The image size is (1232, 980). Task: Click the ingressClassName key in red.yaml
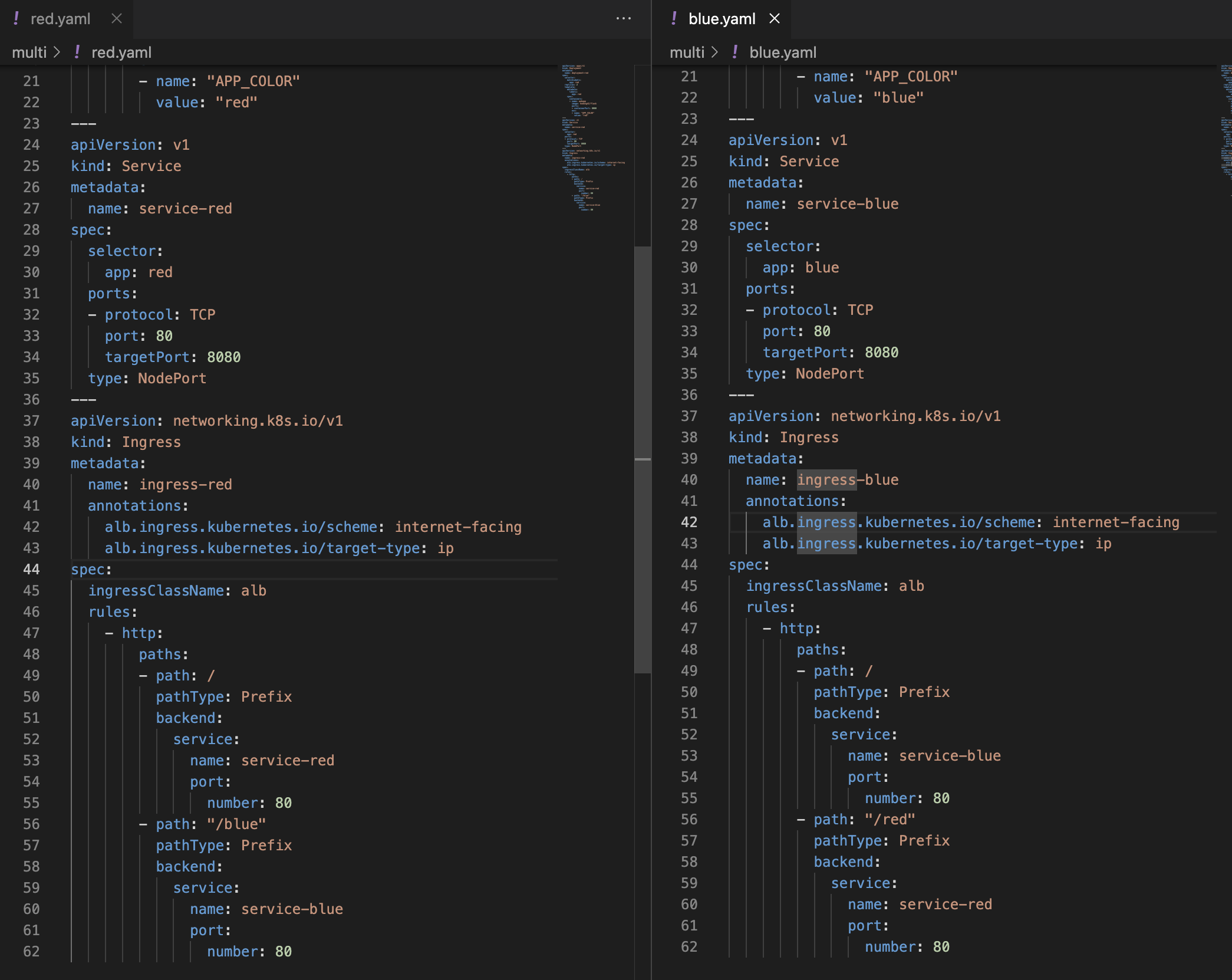[156, 591]
